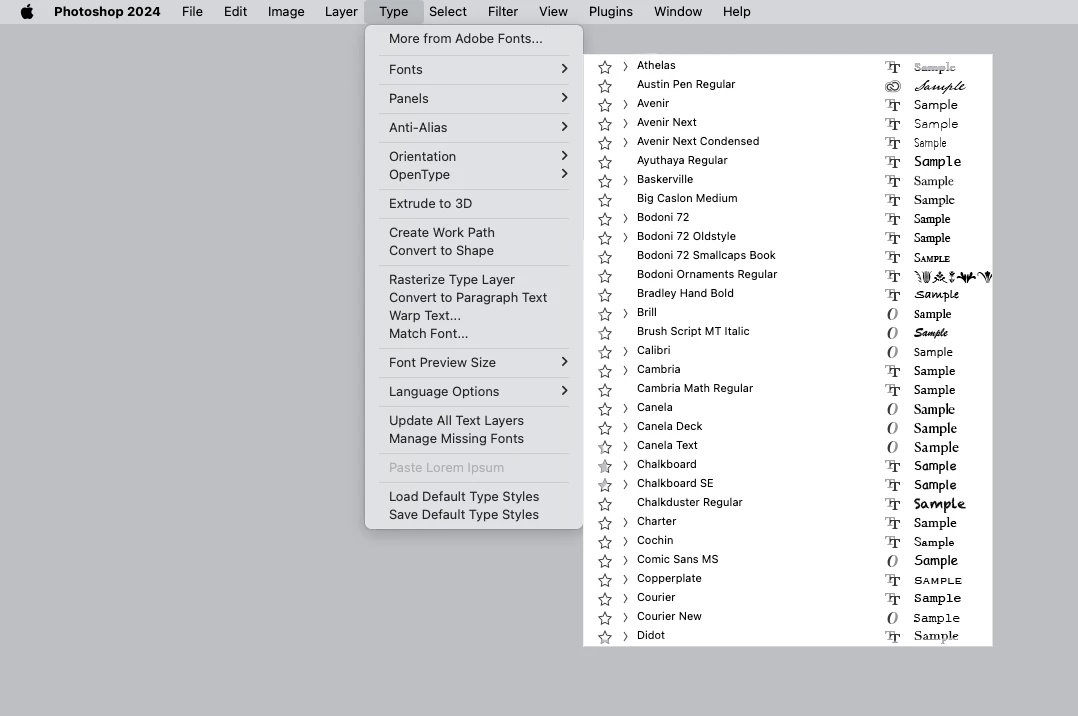Open the File menu
The width and height of the screenshot is (1078, 716).
192,12
